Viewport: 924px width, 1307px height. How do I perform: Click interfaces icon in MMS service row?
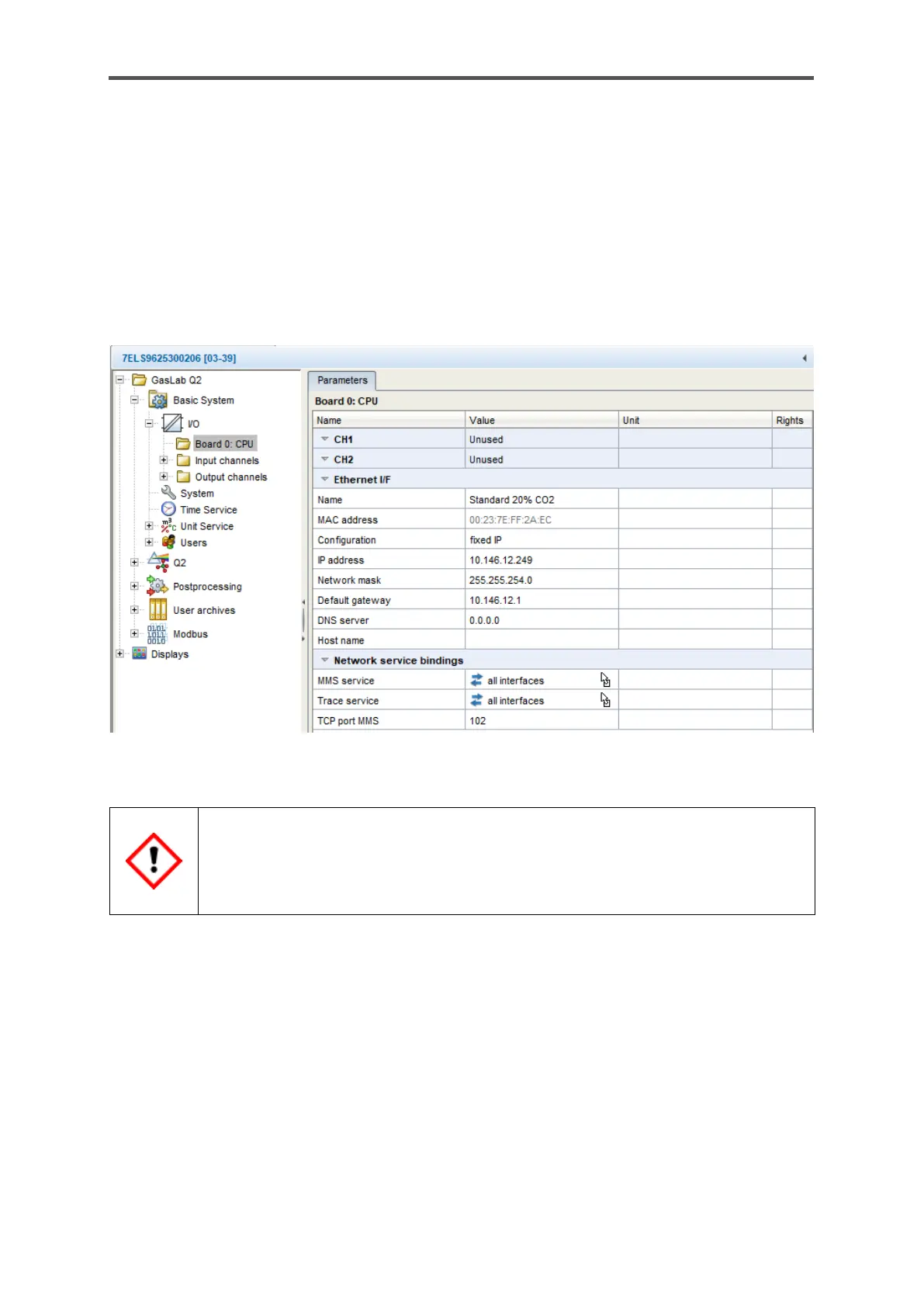point(476,680)
